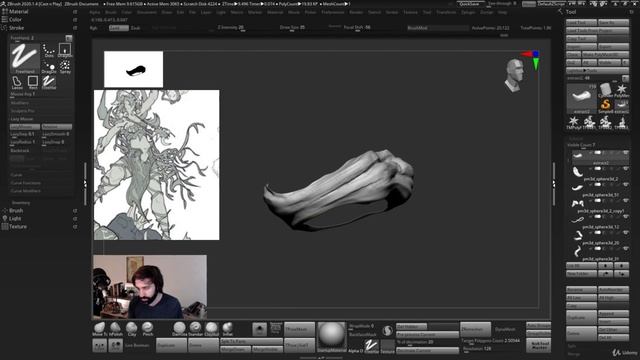Pick the Cylinder3D tool thumbnail
The image size is (640, 360).
click(x=606, y=90)
